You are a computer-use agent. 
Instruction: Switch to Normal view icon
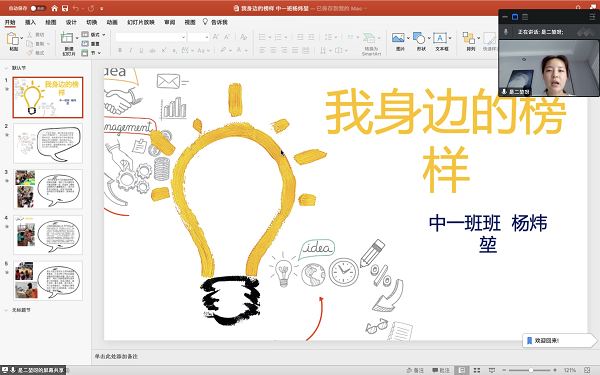click(462, 370)
